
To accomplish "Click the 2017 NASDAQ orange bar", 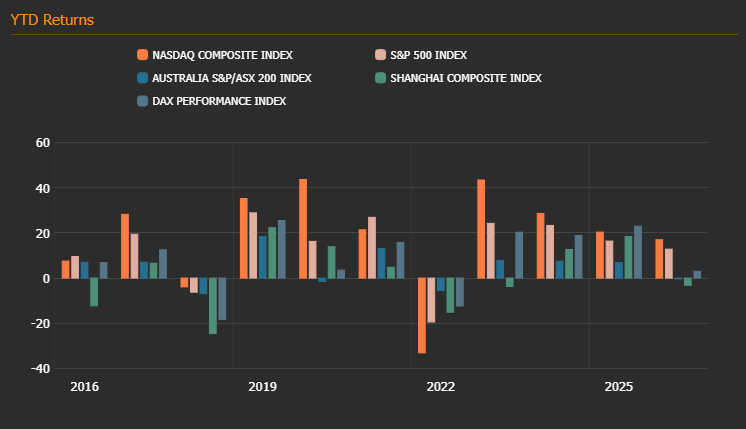I will [125, 246].
